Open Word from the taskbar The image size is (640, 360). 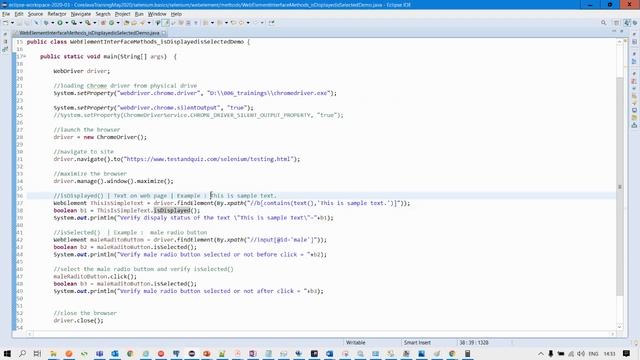click(329, 353)
